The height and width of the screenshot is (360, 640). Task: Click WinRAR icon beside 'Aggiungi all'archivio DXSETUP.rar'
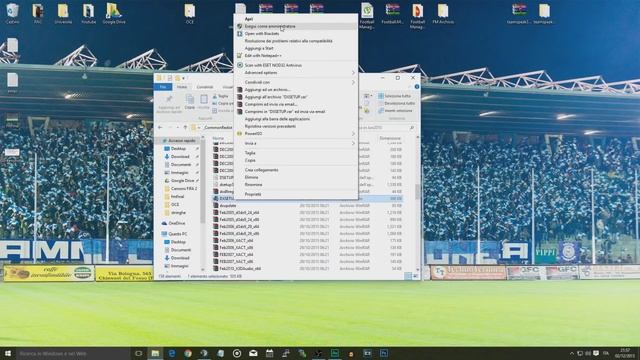[x=240, y=97]
